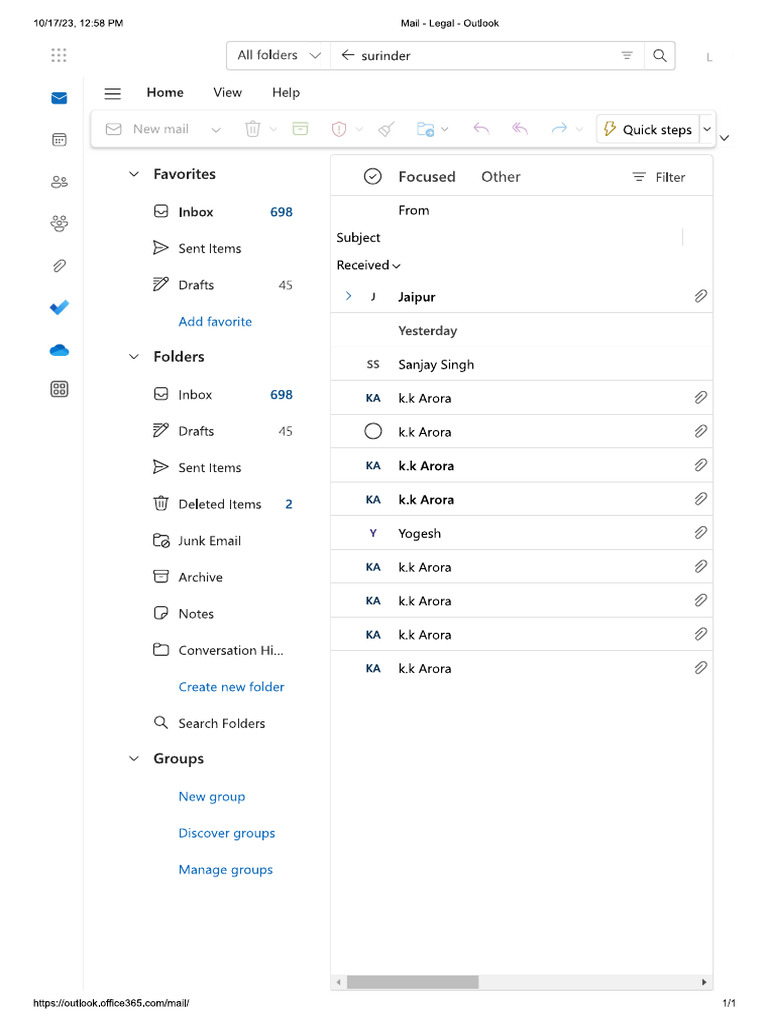Click the Add favorite link

click(x=215, y=322)
